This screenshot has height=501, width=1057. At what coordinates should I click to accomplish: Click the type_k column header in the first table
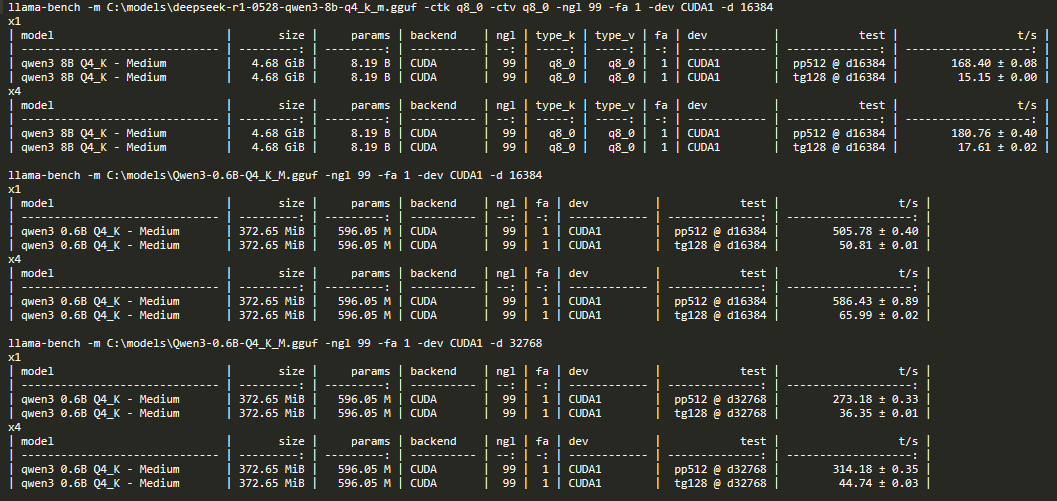555,35
